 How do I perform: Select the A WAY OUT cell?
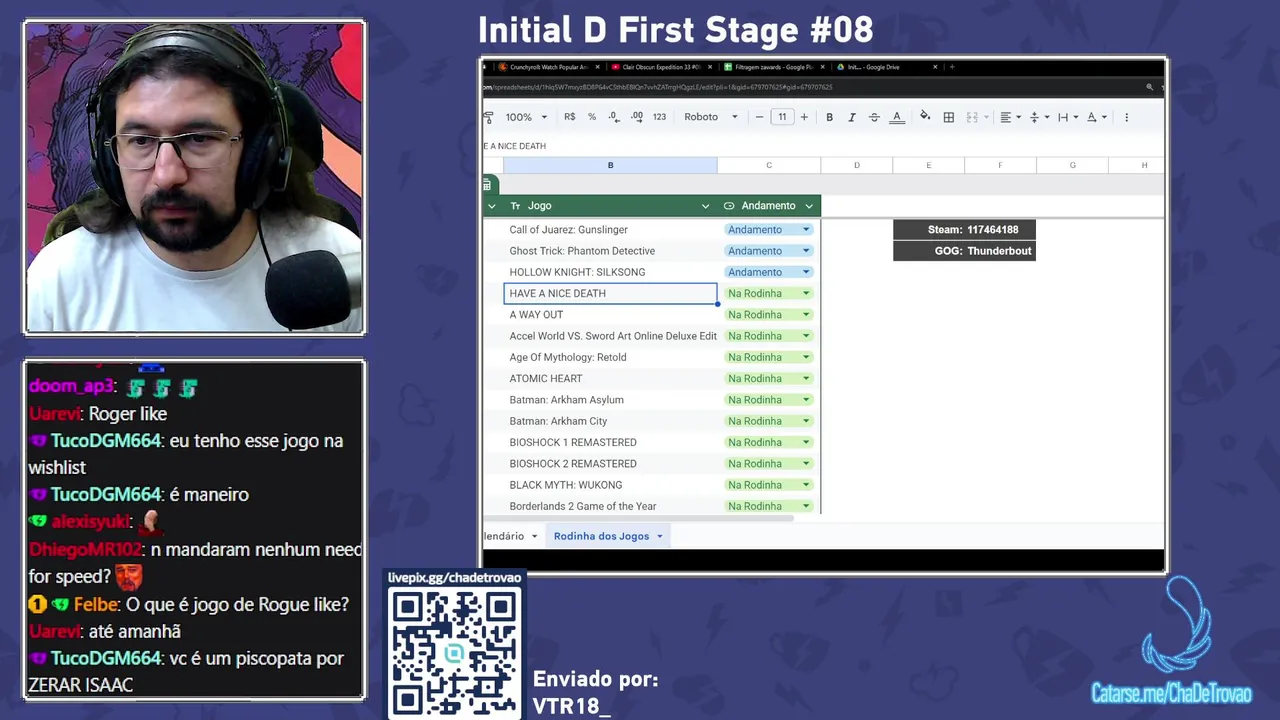[x=610, y=315]
